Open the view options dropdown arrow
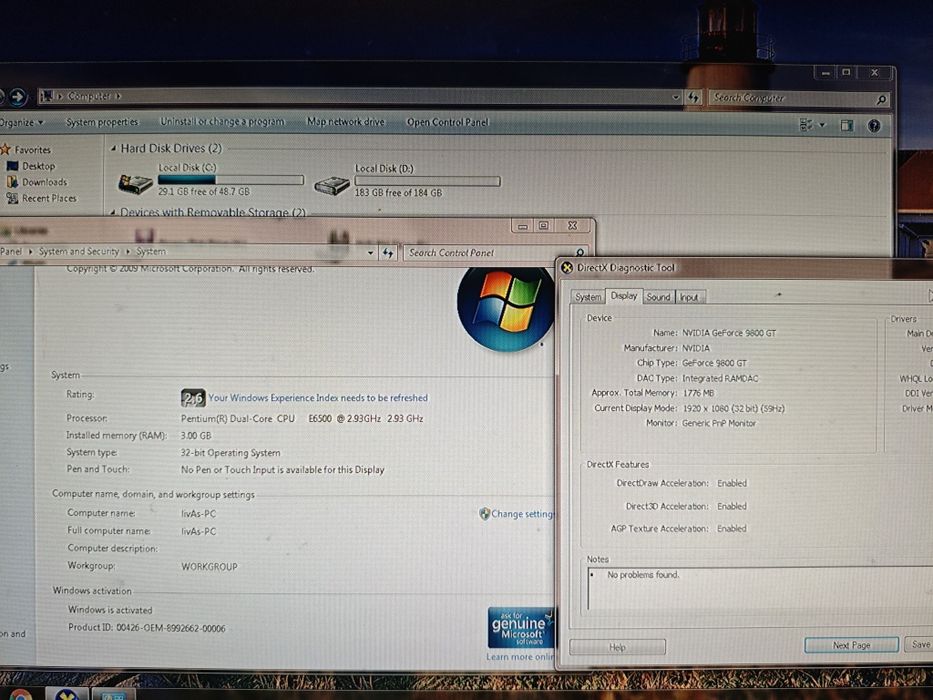Viewport: 933px width, 700px height. (x=822, y=125)
